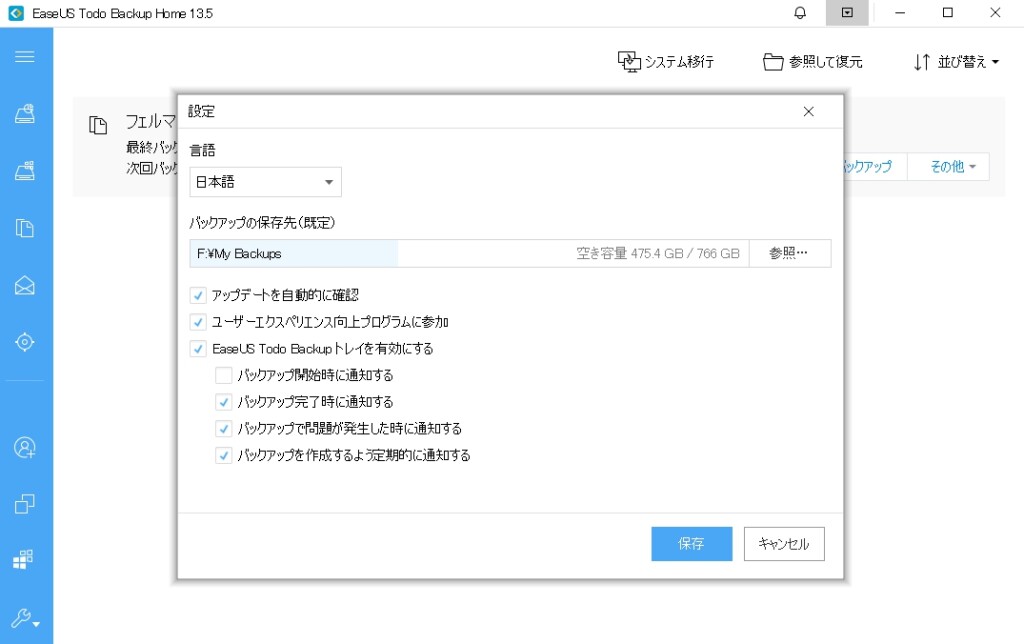
Task: Open the hamburger menu in the sidebar
Action: [25, 57]
